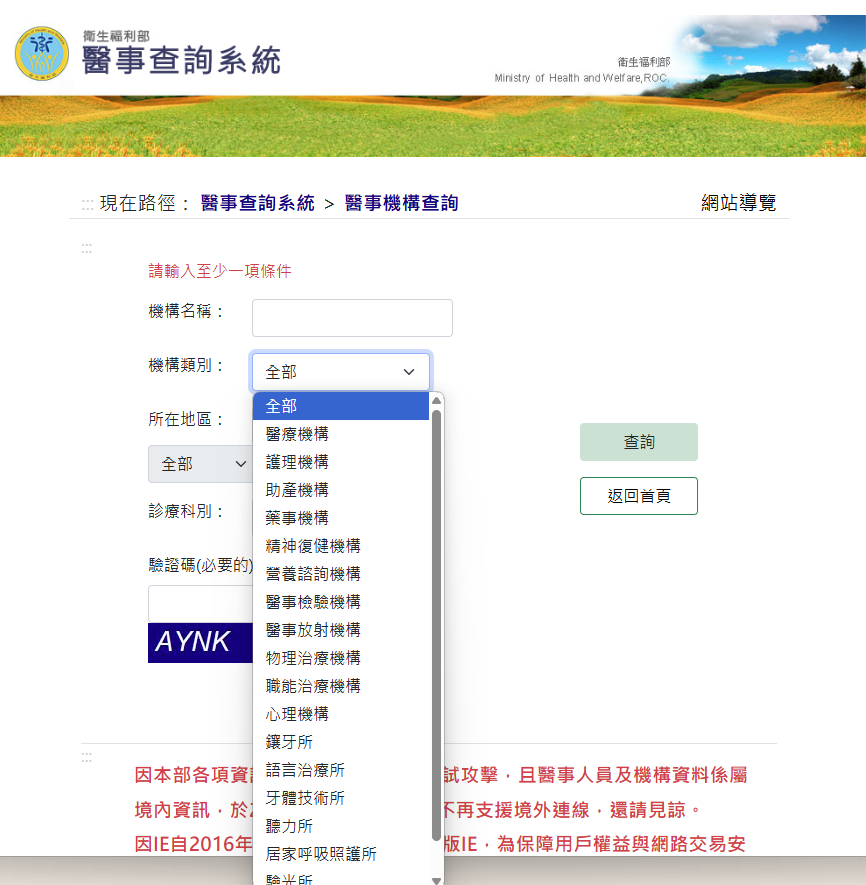
Task: Click the 機構名稱 text input field
Action: pyautogui.click(x=352, y=318)
